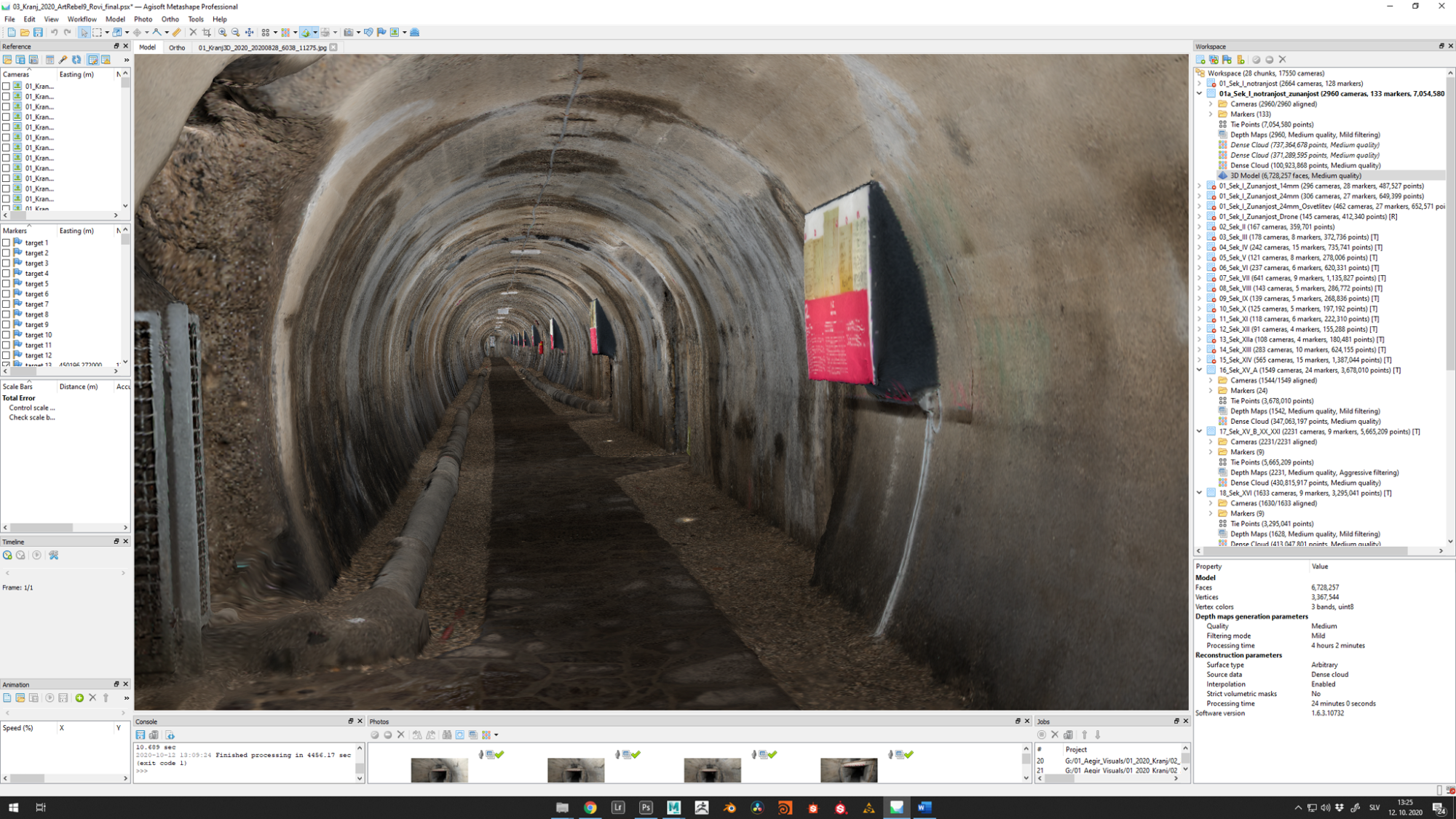This screenshot has width=1456, height=819.
Task: Toggle the Show Markers flag icon
Action: point(381,32)
